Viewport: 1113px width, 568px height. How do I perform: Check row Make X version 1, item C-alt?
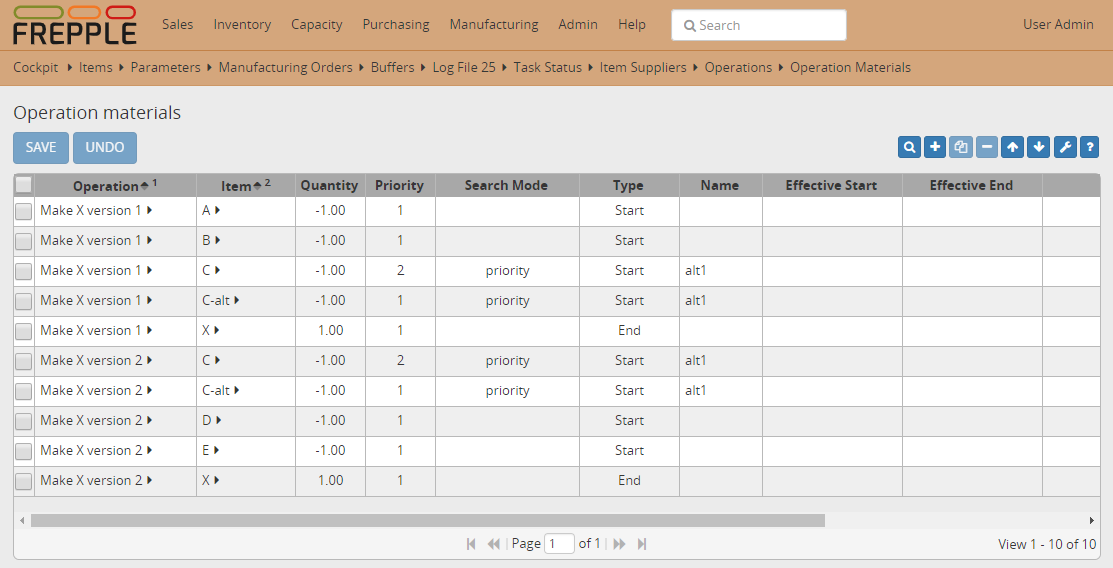[x=23, y=301]
